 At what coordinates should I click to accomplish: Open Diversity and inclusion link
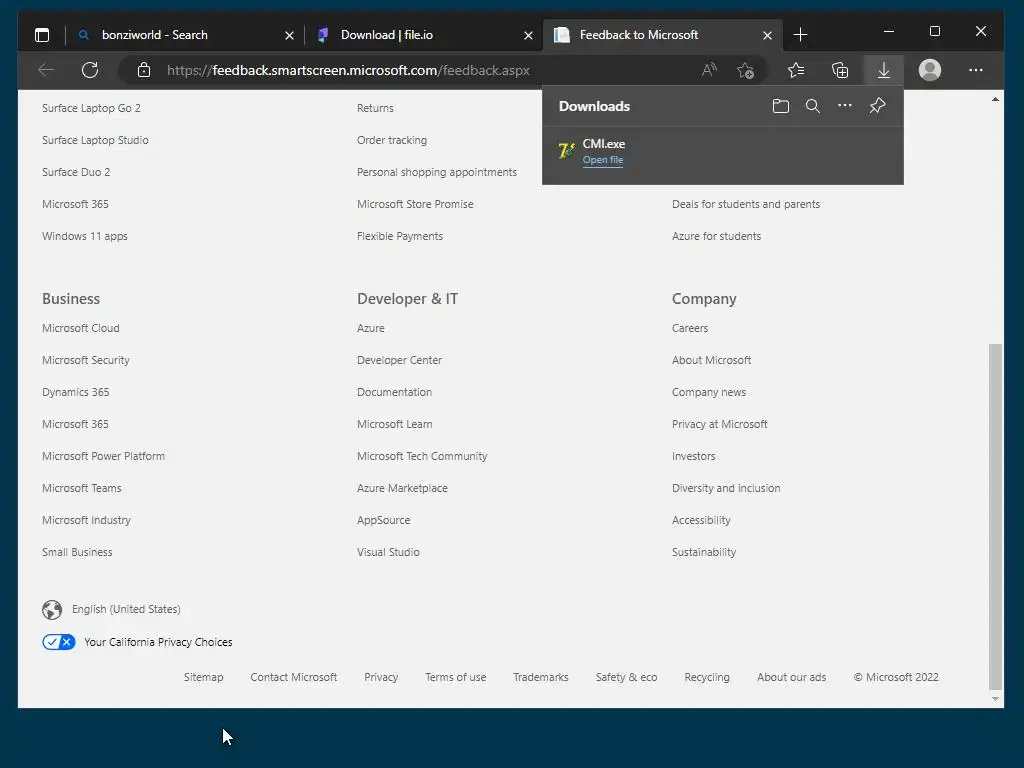[726, 488]
